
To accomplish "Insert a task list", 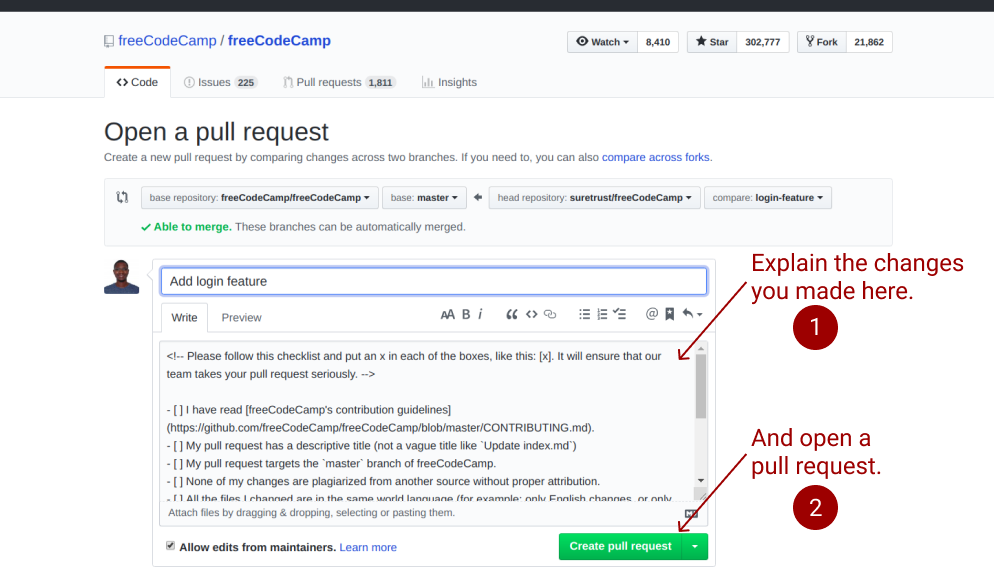I will 620,315.
